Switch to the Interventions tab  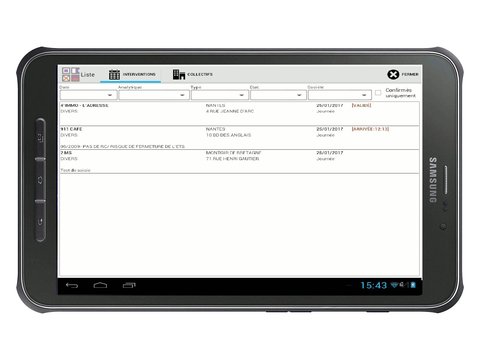tap(131, 75)
